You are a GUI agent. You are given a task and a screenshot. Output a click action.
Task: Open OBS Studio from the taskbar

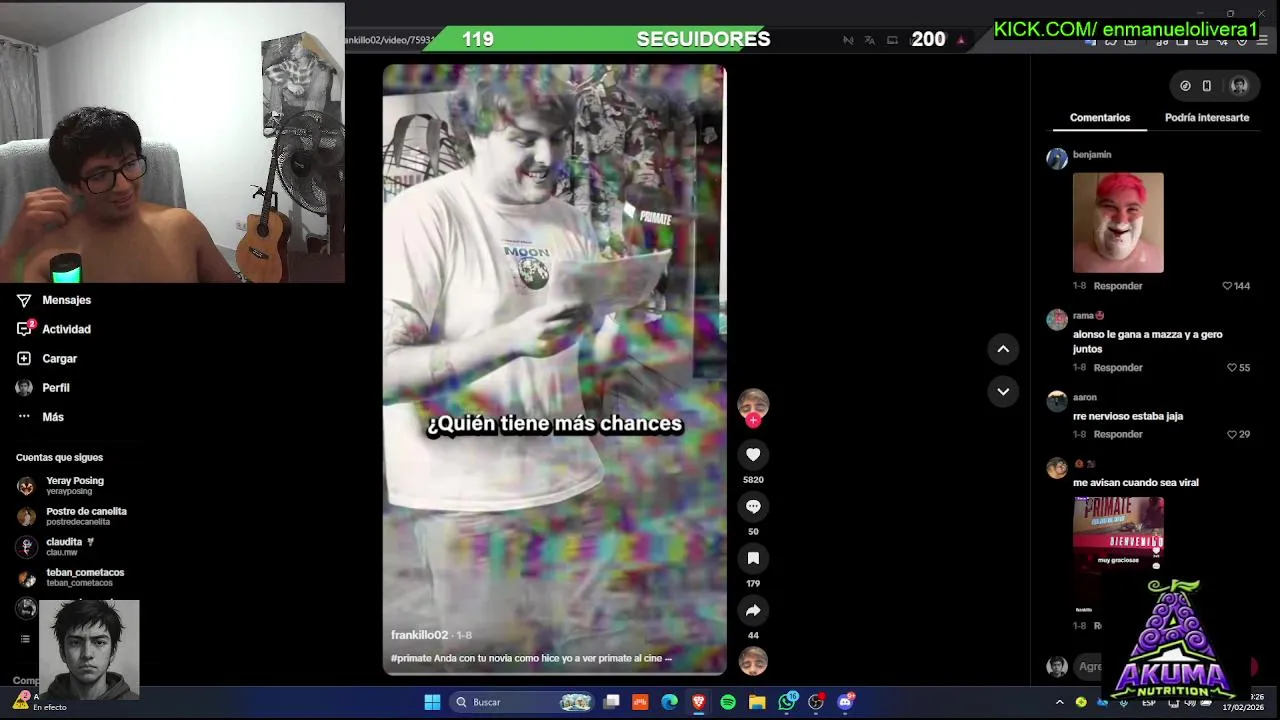[816, 702]
